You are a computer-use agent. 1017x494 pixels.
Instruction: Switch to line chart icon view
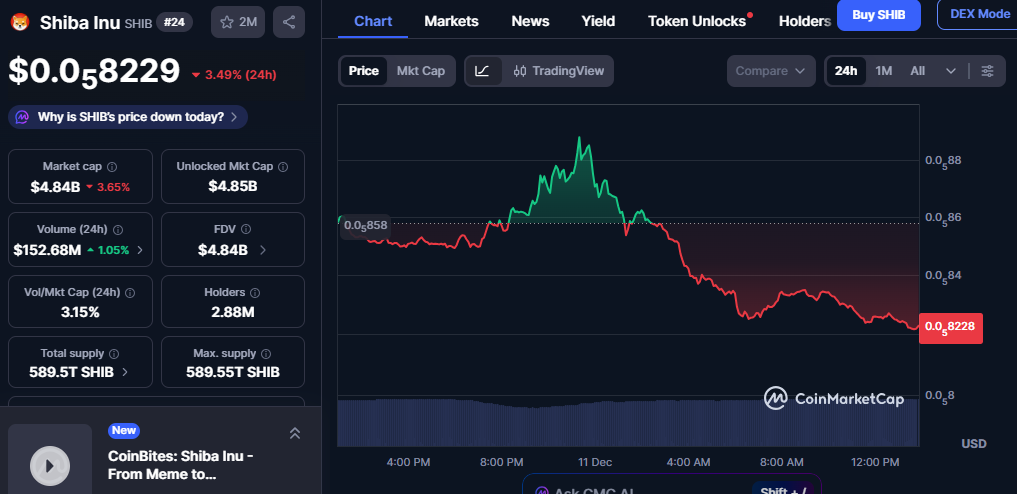pos(482,71)
